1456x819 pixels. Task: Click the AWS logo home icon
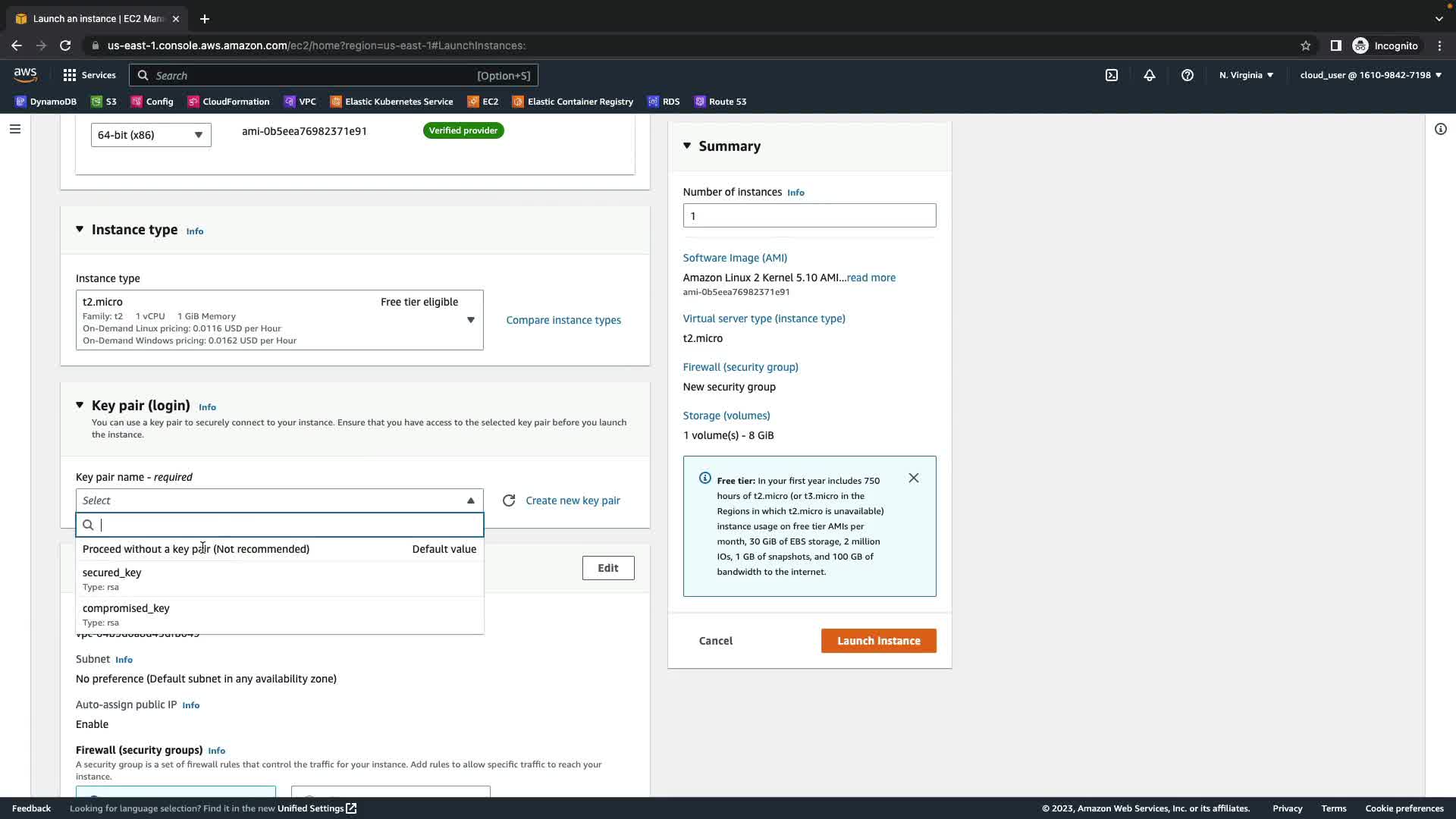[25, 74]
